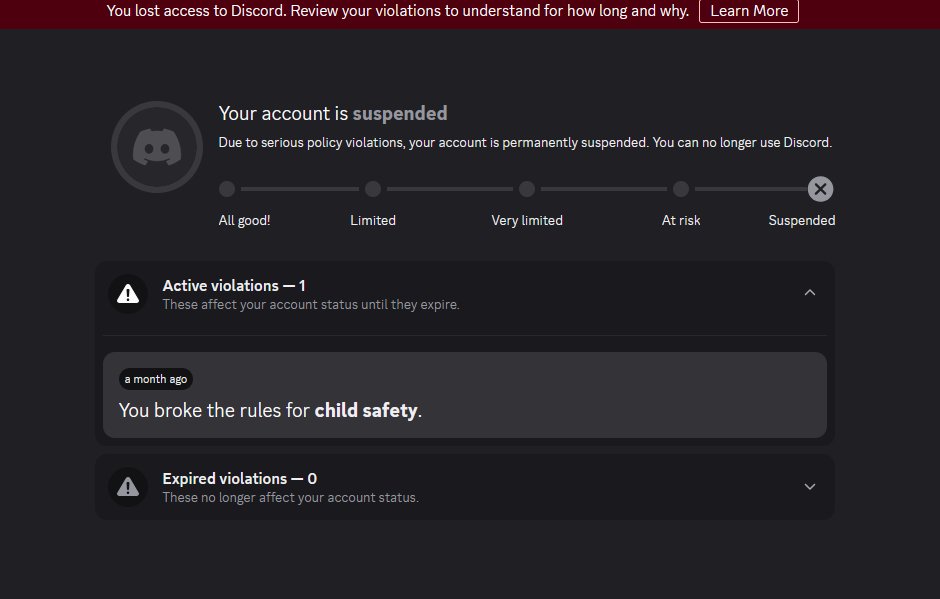The width and height of the screenshot is (940, 599).
Task: Click the 'a month ago' timestamp badge
Action: [156, 379]
